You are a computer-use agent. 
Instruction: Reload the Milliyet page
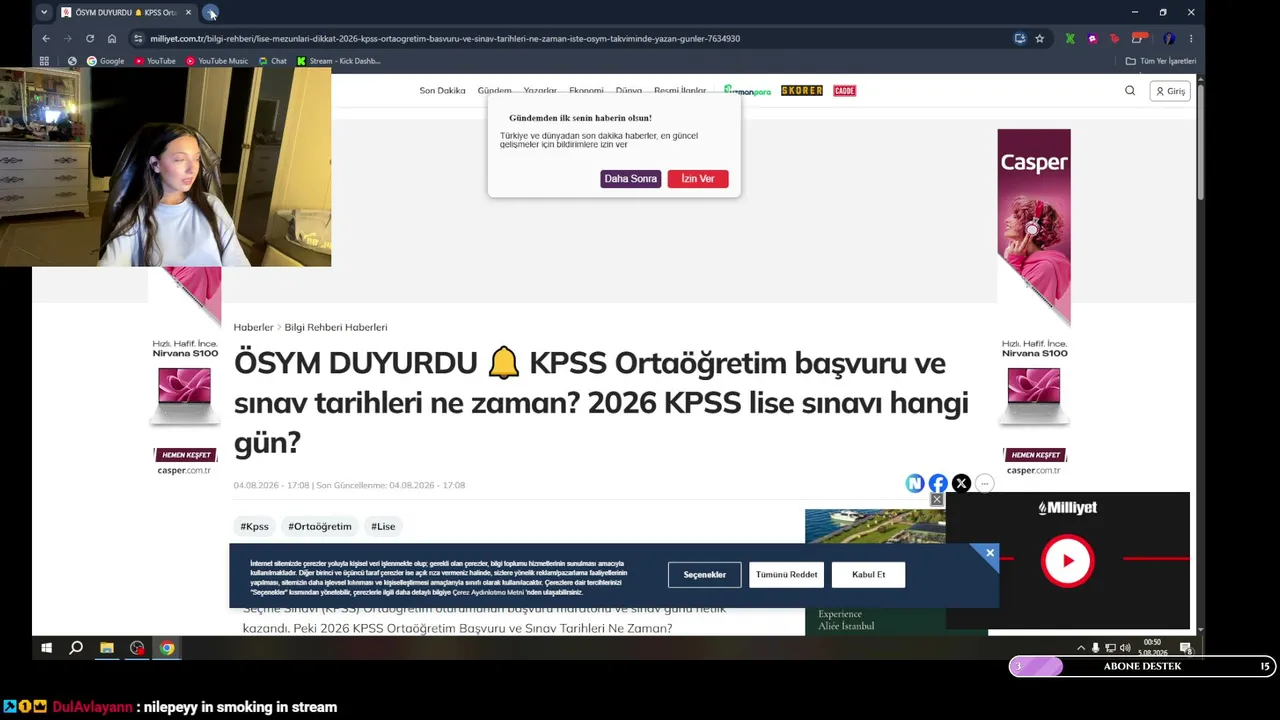pos(90,39)
